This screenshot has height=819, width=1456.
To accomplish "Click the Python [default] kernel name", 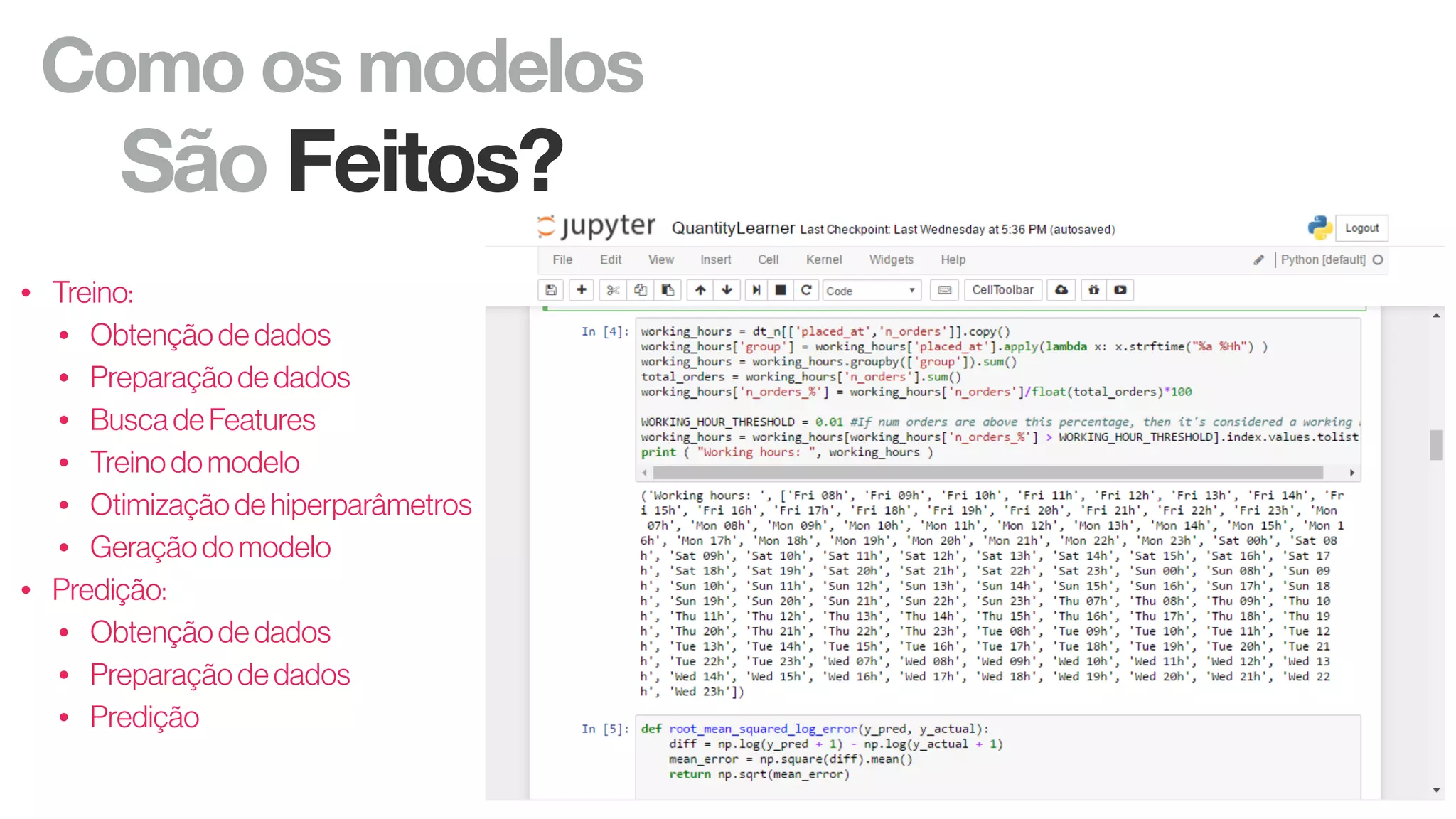I will coord(1323,260).
